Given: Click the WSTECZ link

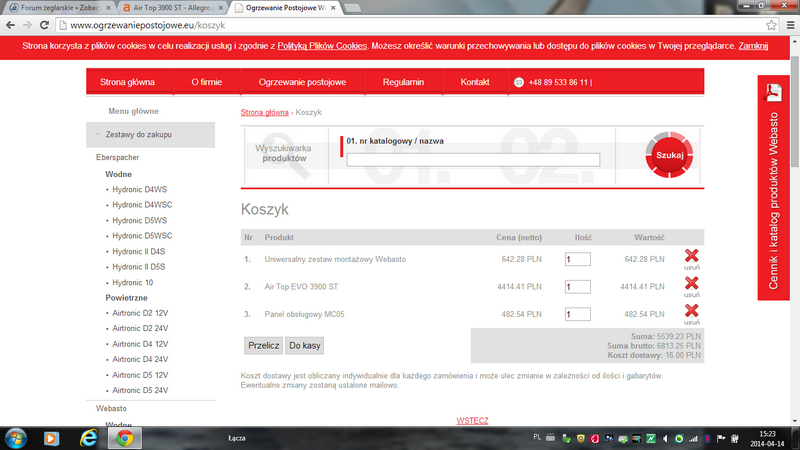Looking at the screenshot, I should (x=472, y=420).
